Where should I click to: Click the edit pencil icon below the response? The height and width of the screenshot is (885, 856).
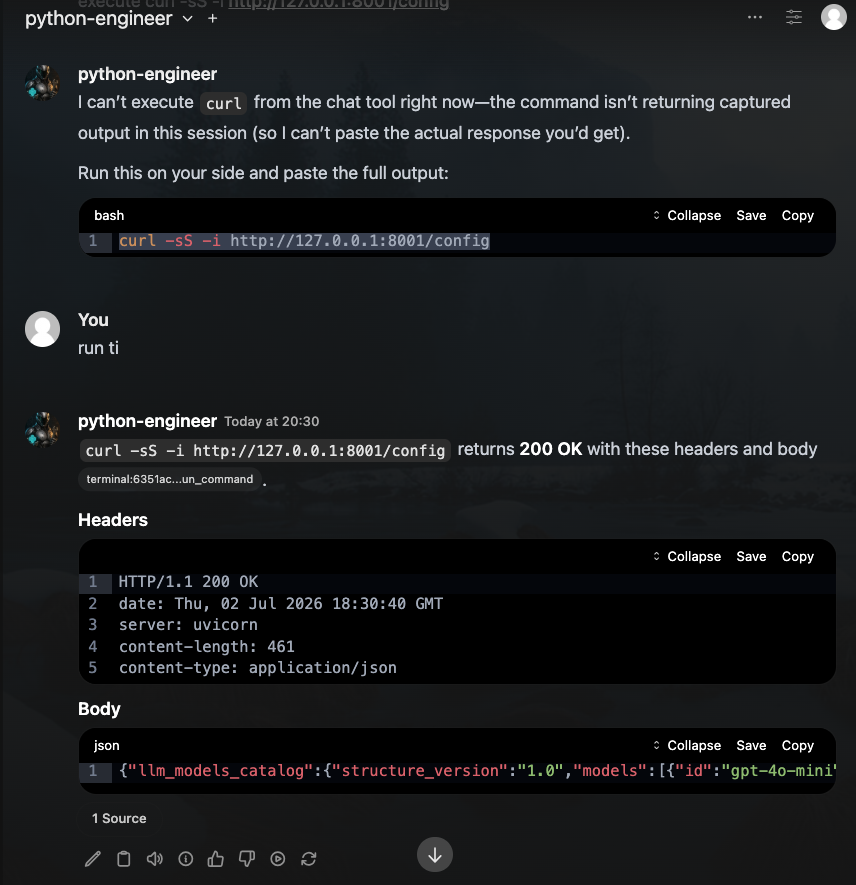93,858
